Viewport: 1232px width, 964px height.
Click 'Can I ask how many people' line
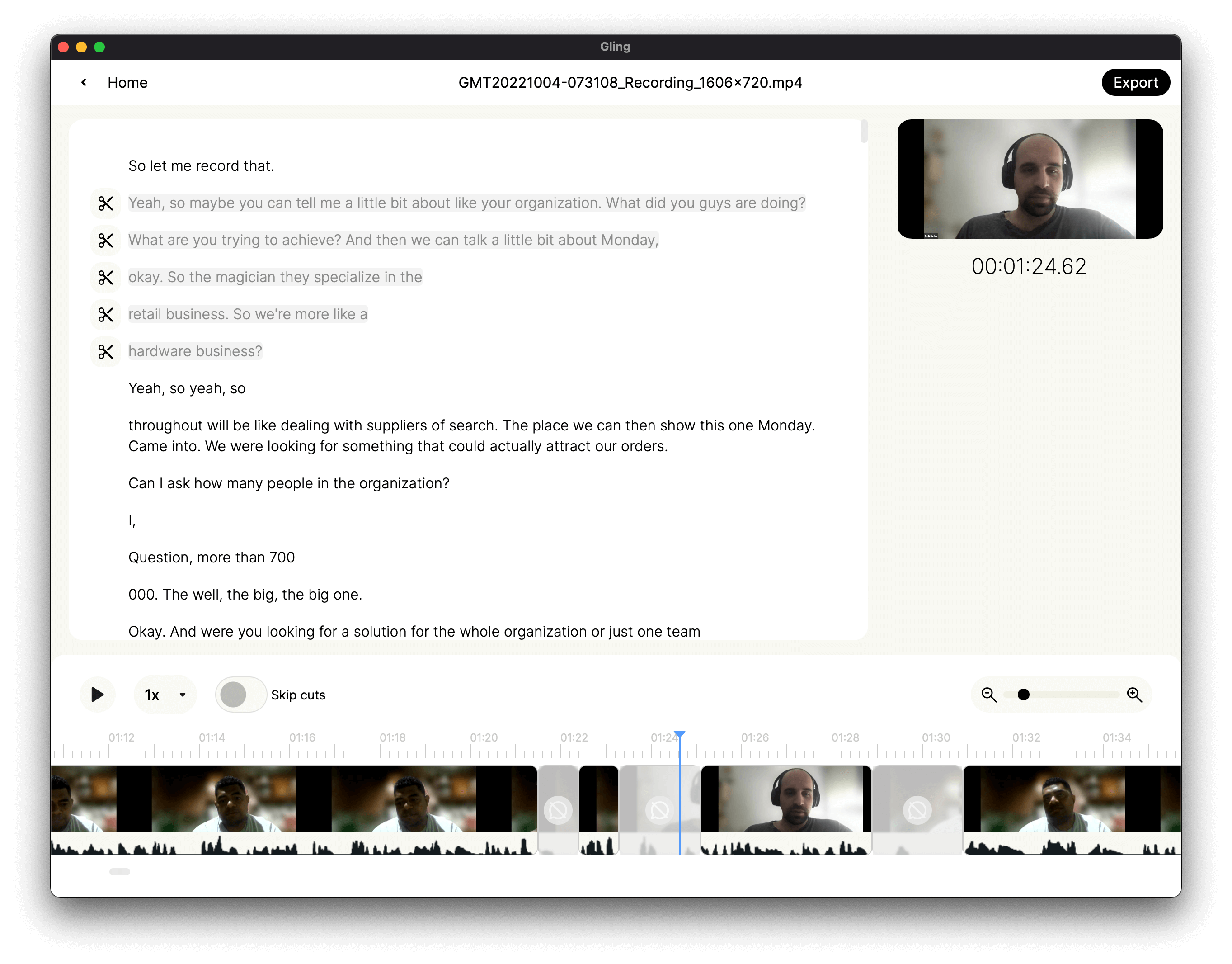(289, 483)
